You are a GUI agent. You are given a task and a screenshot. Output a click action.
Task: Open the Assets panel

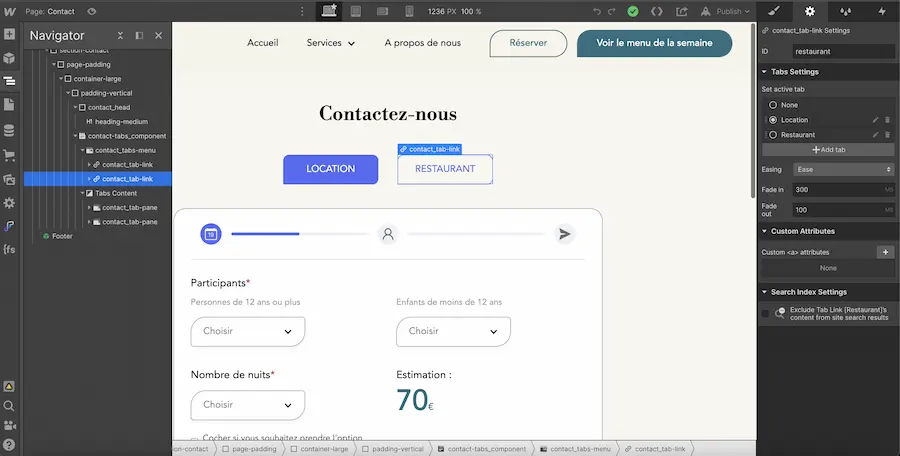point(9,179)
